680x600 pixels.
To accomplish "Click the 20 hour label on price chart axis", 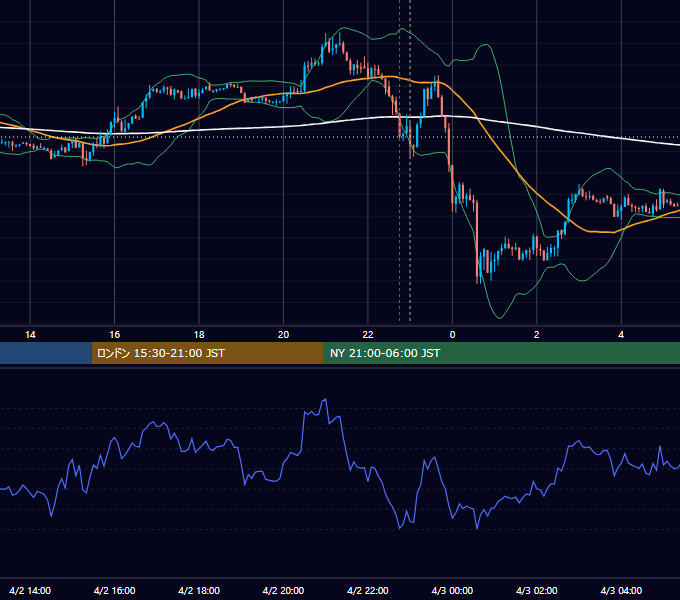I will pos(283,335).
